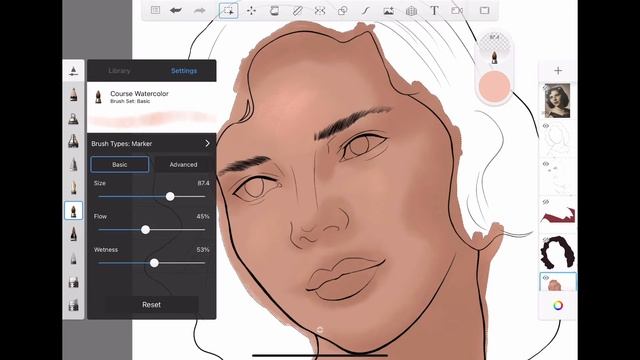This screenshot has width=640, height=360.
Task: Select the Basic settings tab
Action: coord(120,164)
